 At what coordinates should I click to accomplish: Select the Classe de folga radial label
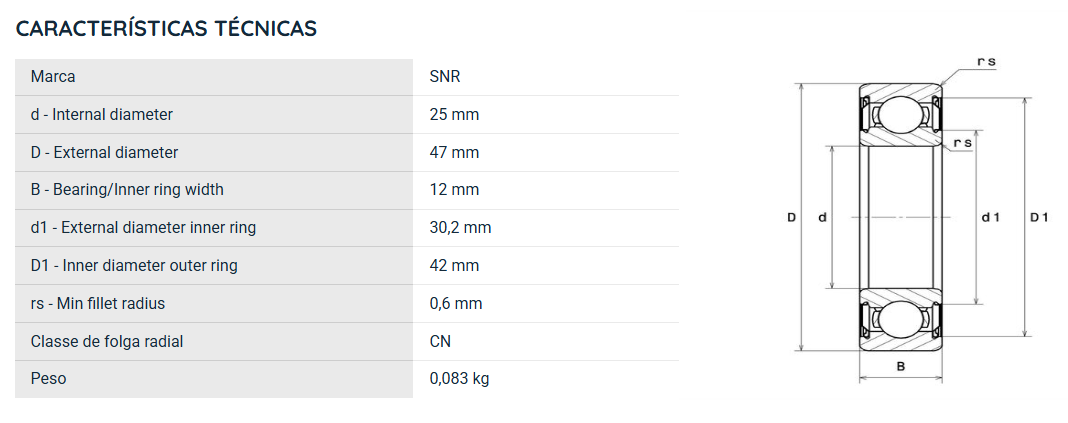click(107, 341)
